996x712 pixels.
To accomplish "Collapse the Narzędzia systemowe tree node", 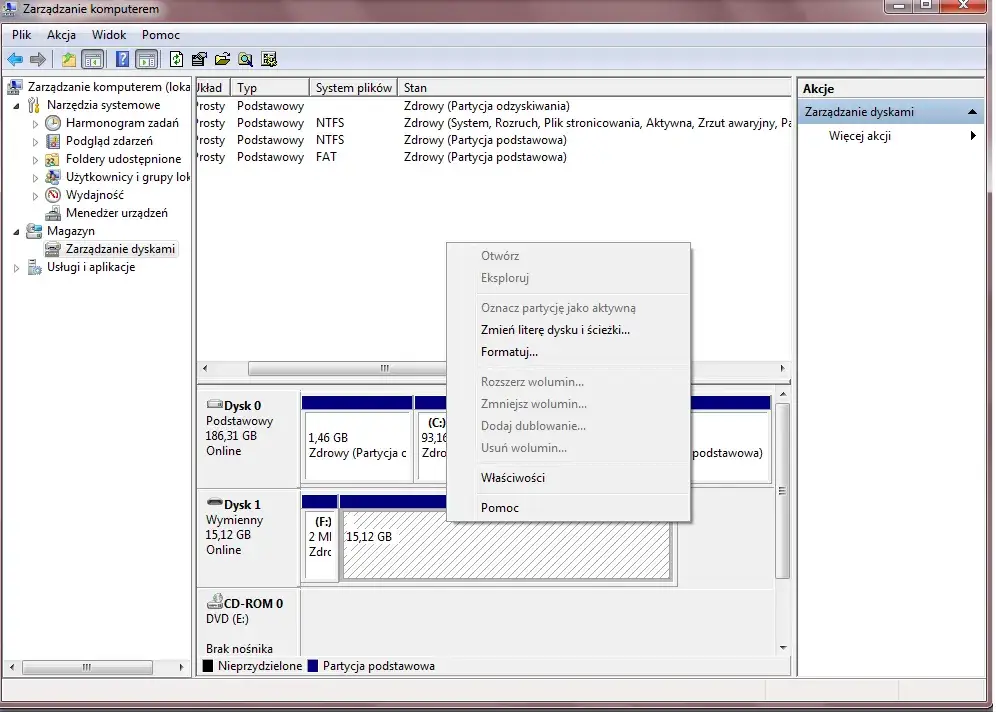I will coord(16,106).
